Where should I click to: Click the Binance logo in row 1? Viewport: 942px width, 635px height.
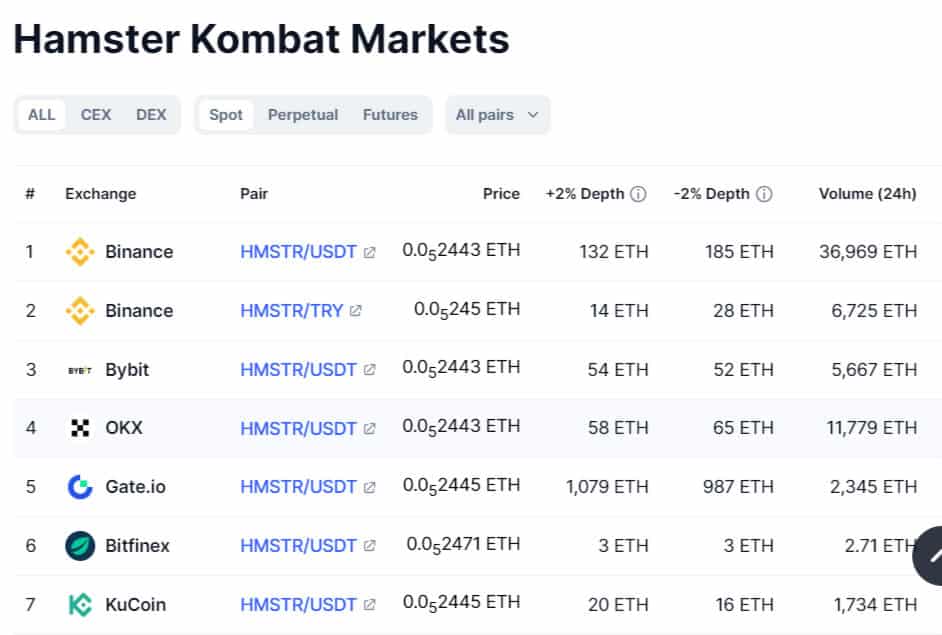click(x=80, y=252)
